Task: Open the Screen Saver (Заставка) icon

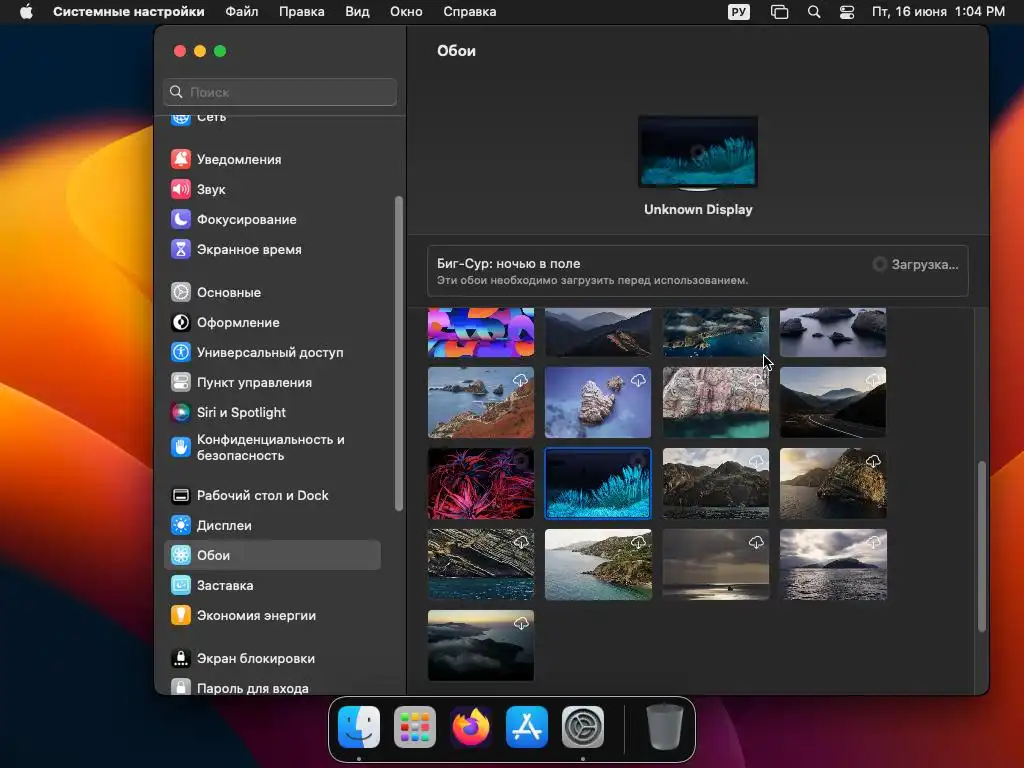Action: tap(181, 586)
